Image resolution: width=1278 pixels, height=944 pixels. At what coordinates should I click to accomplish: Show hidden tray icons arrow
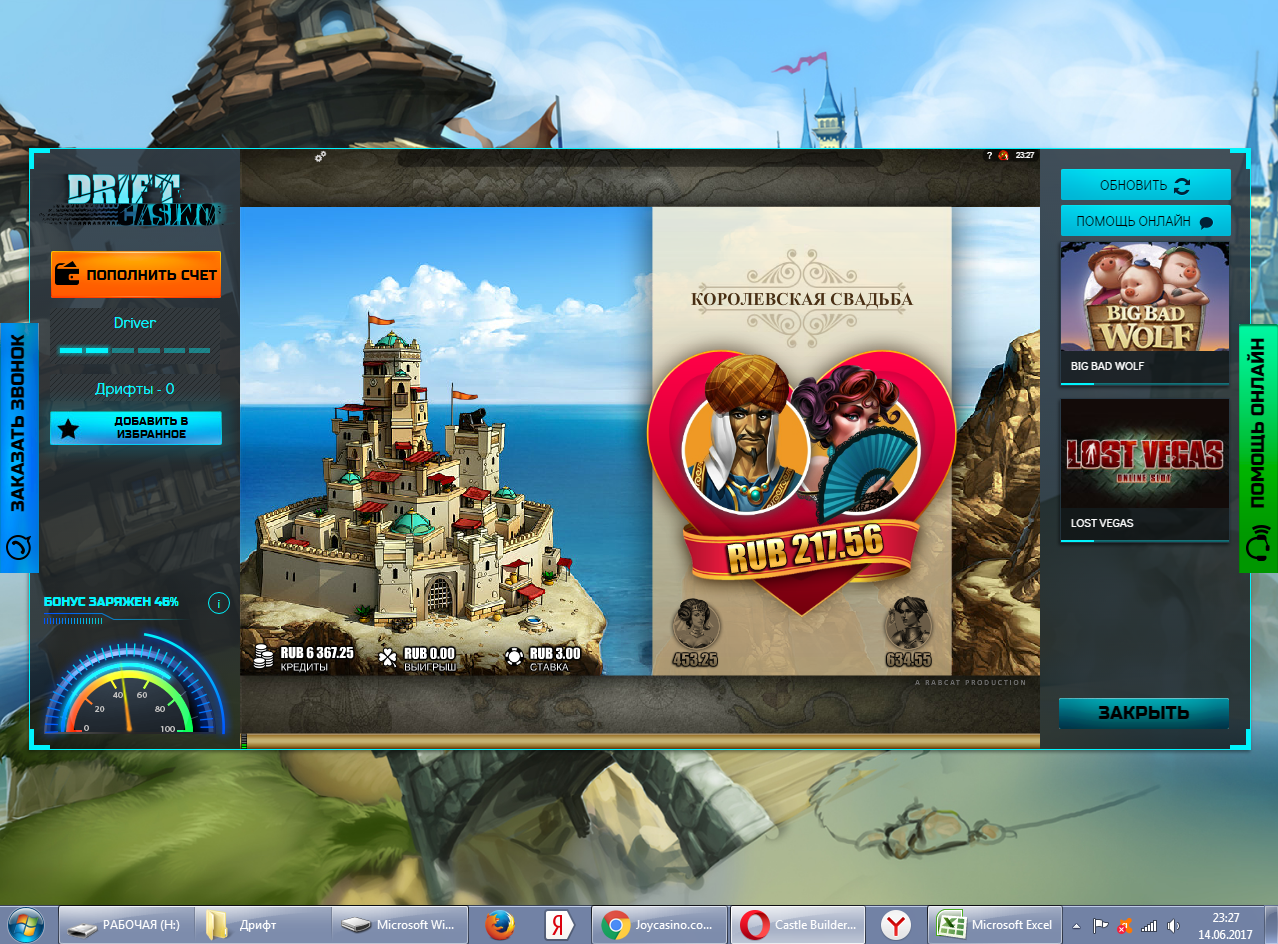coord(1077,926)
